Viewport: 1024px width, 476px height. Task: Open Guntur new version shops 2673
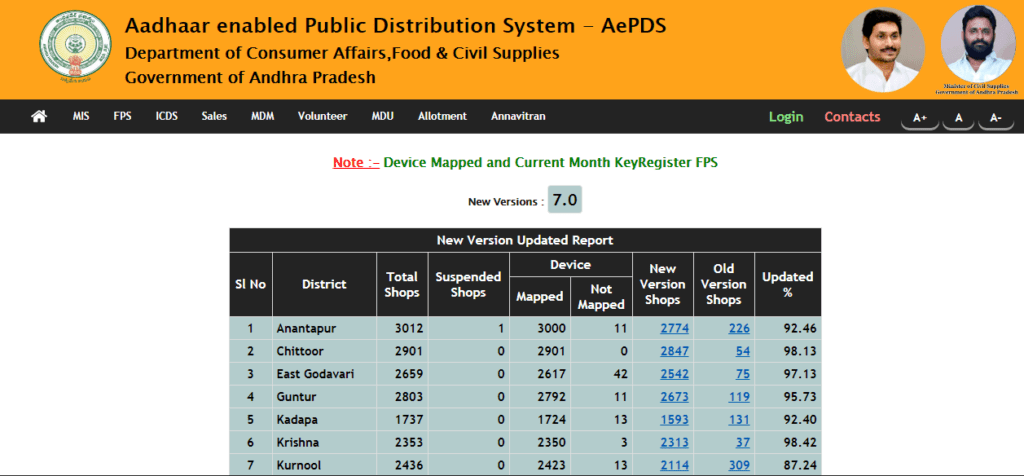(x=674, y=397)
